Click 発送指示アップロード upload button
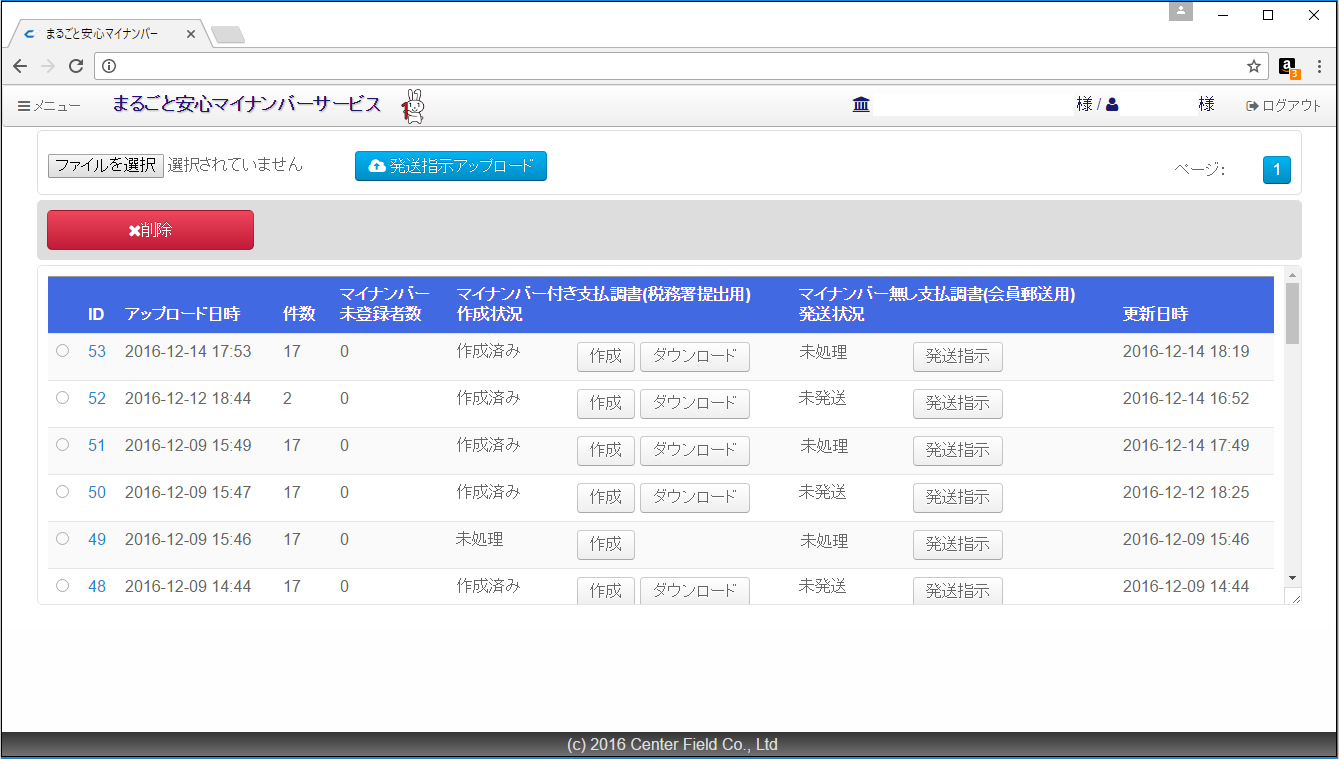 click(451, 166)
